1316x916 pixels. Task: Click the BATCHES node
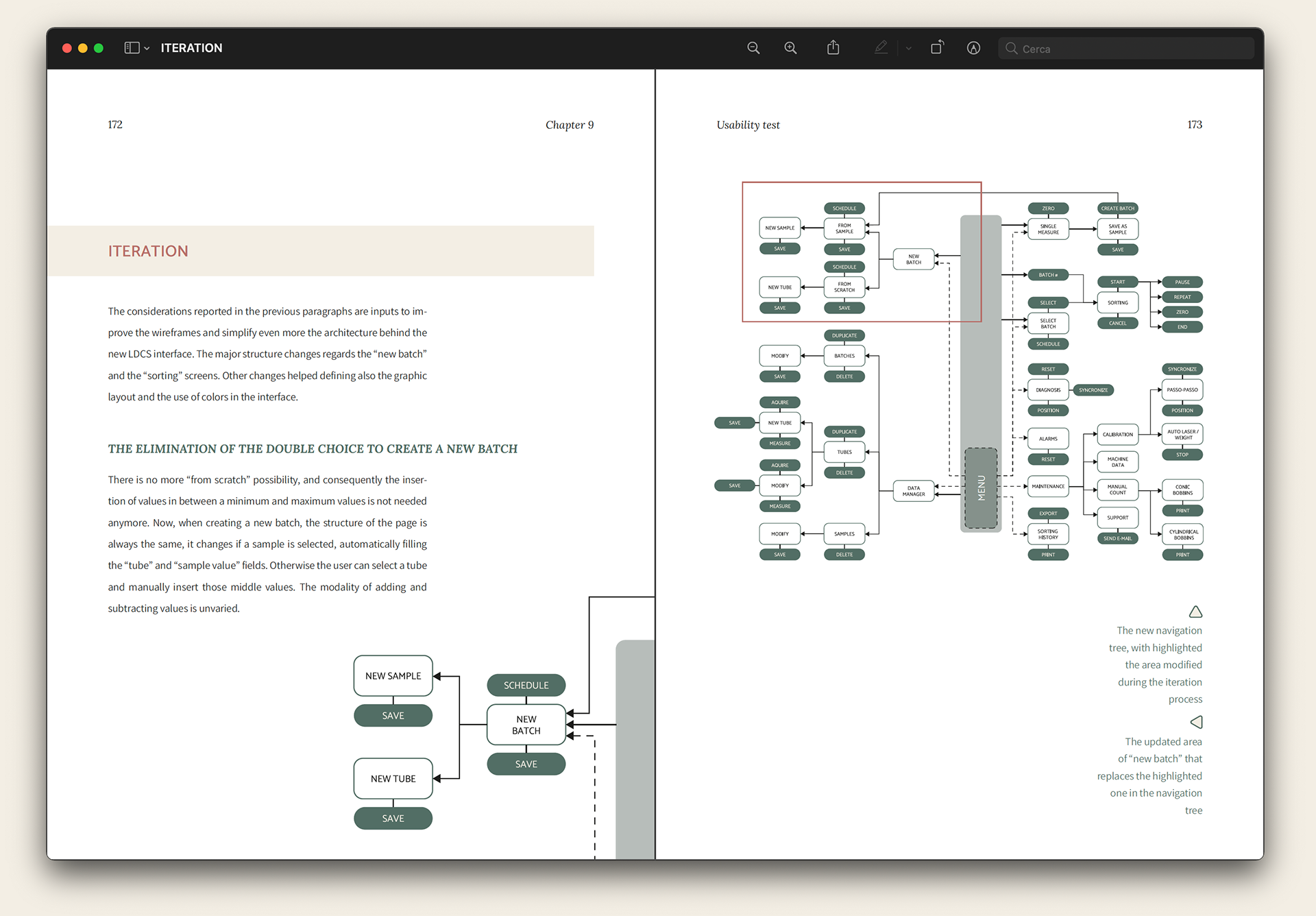844,356
